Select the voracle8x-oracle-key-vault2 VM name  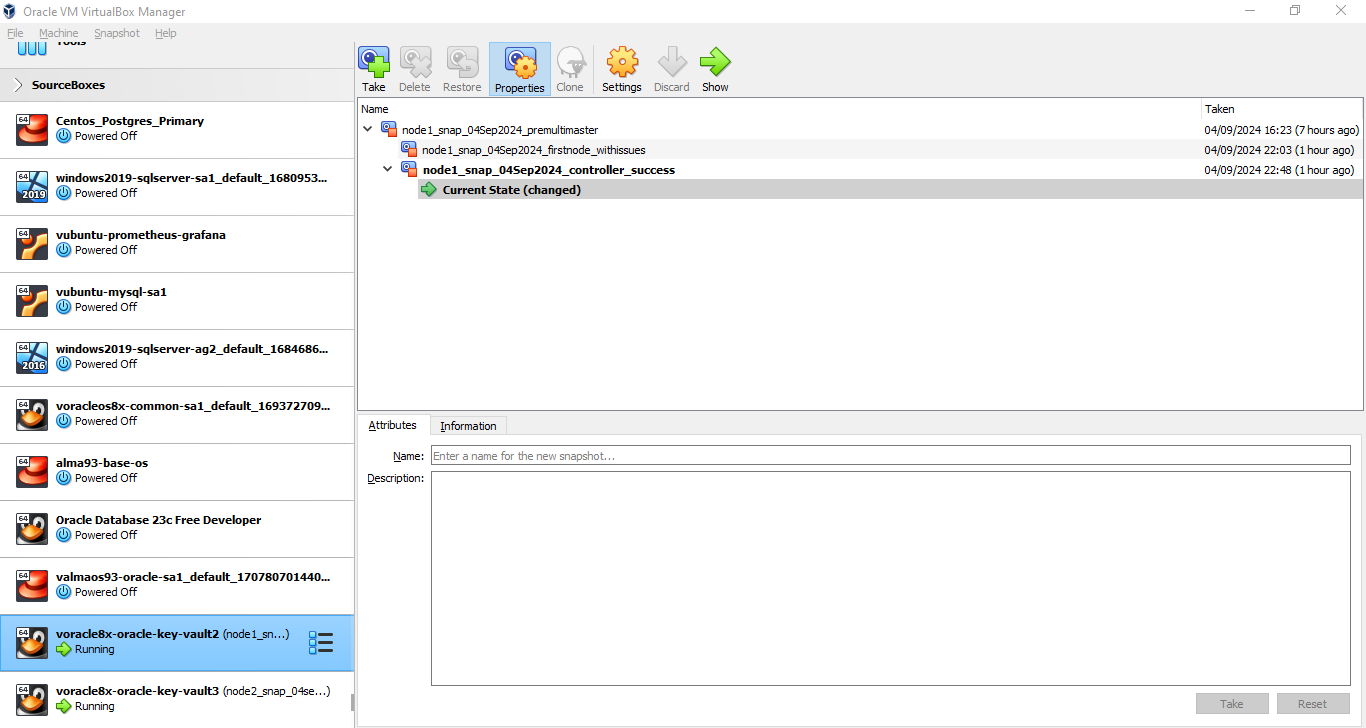point(137,634)
